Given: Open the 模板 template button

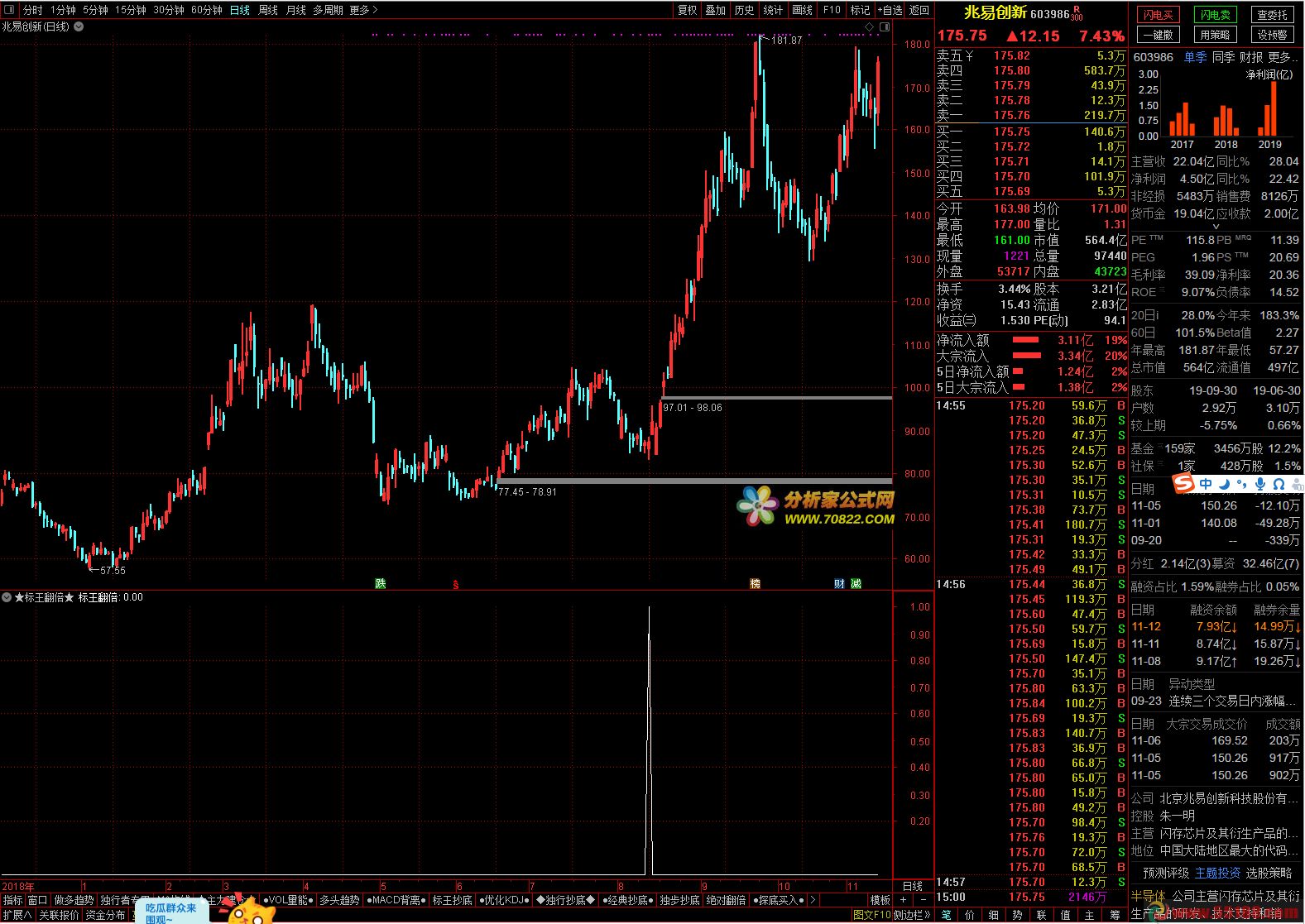Looking at the screenshot, I should [880, 900].
